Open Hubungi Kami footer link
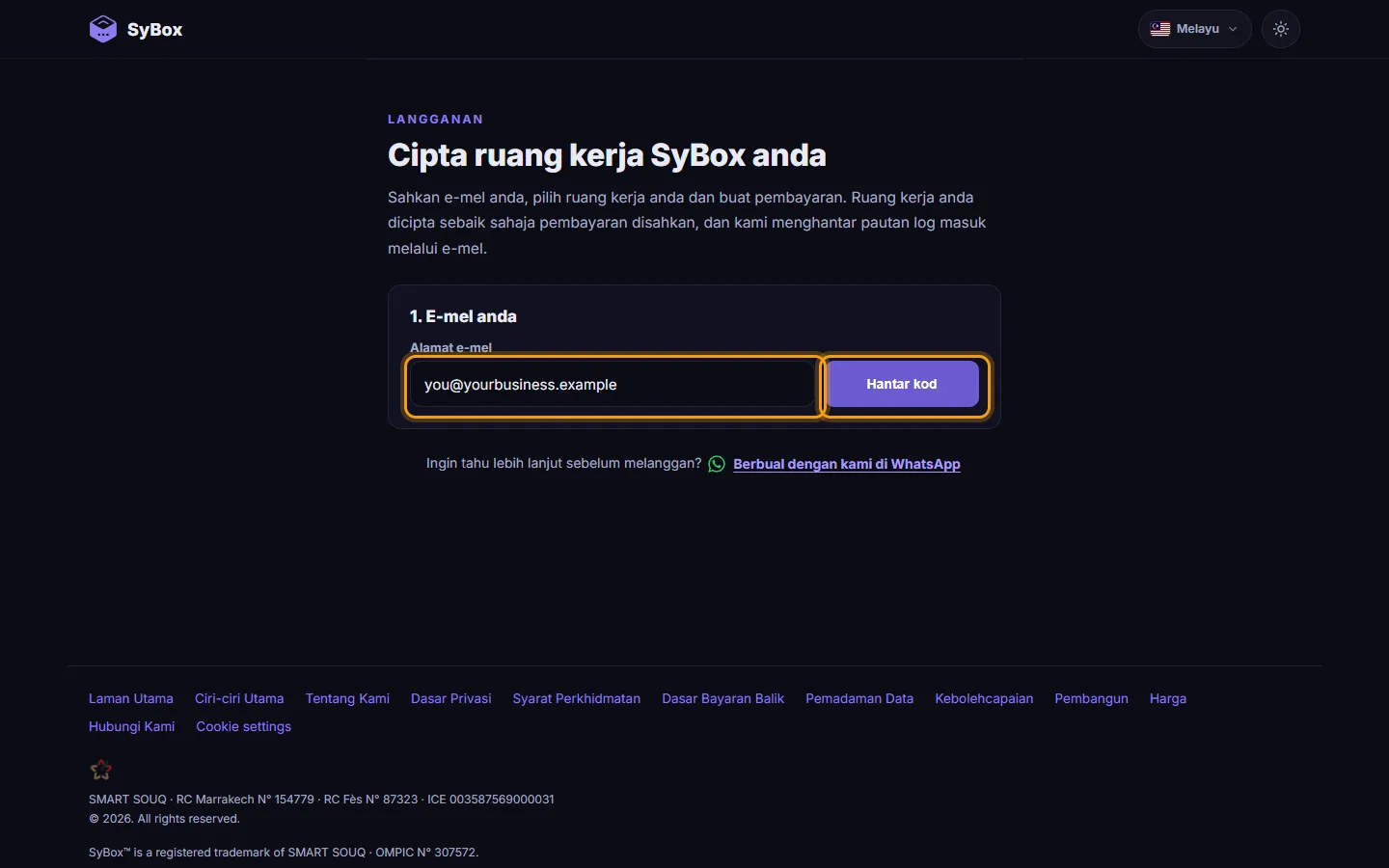Viewport: 1389px width, 868px height. [x=132, y=726]
